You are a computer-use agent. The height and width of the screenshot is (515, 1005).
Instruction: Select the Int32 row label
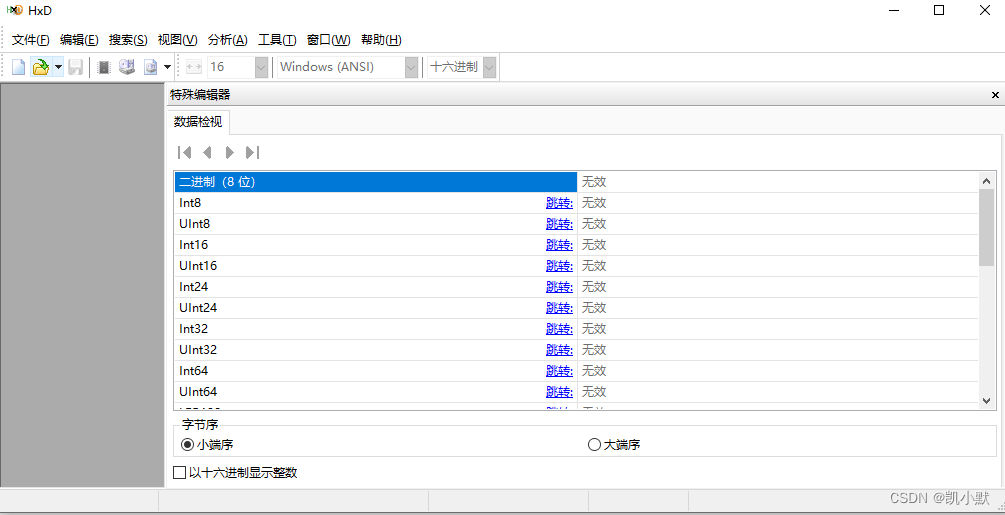[194, 329]
